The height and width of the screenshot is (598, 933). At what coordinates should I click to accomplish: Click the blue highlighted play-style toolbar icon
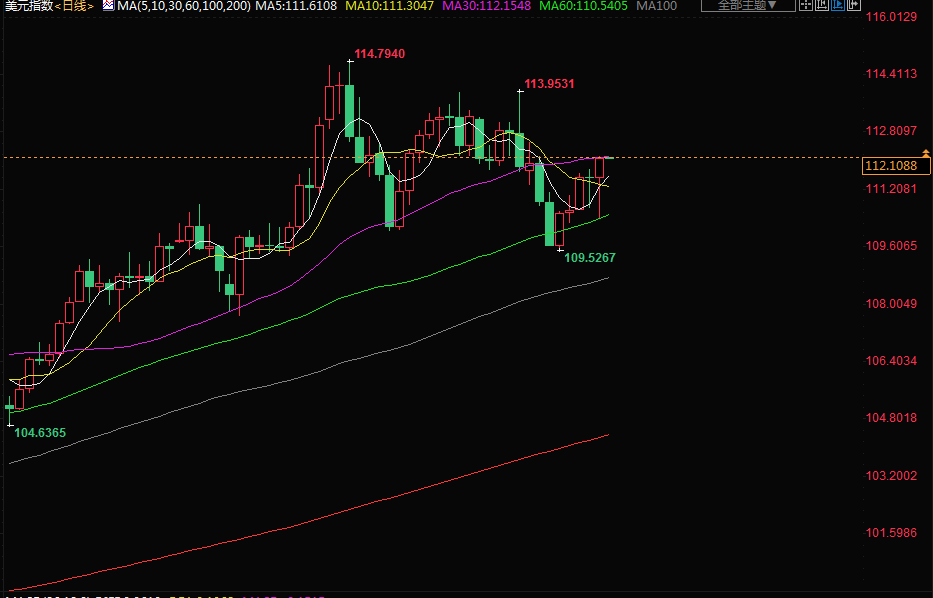pos(838,4)
